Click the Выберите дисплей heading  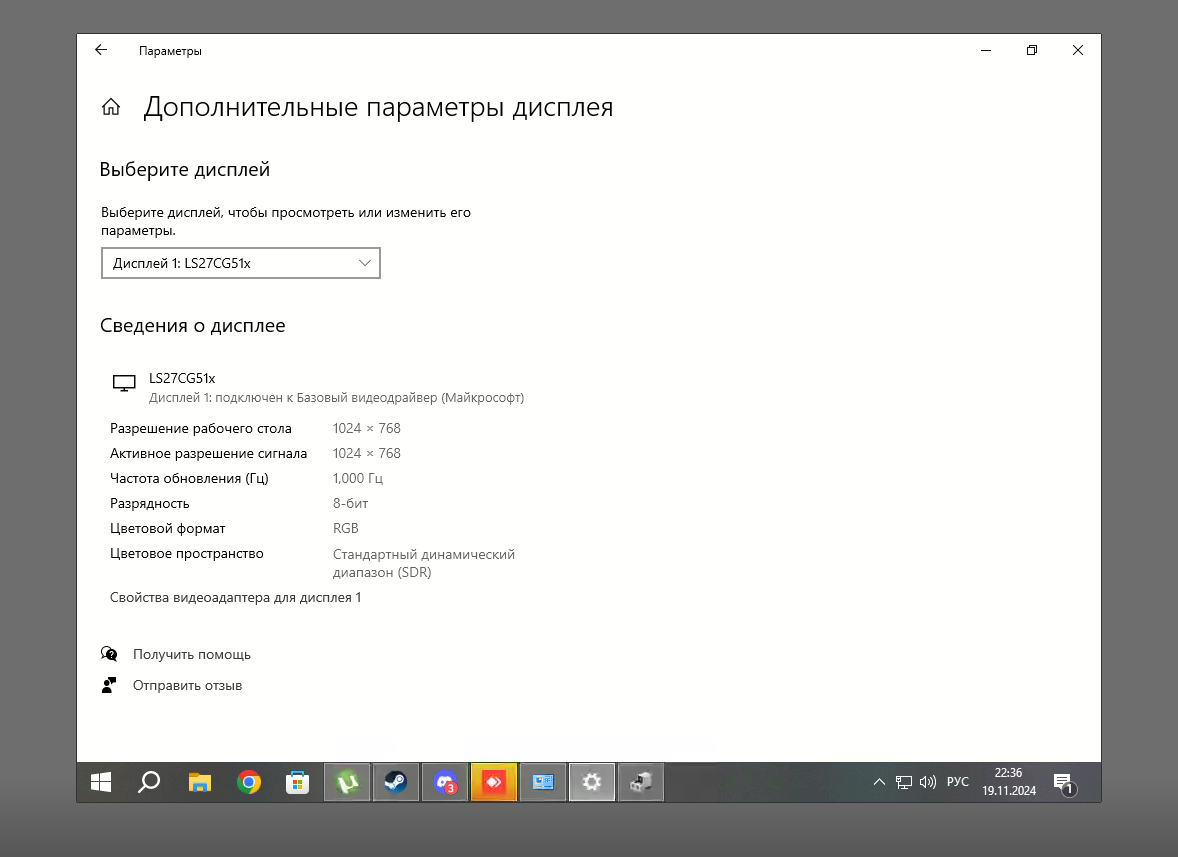point(185,170)
